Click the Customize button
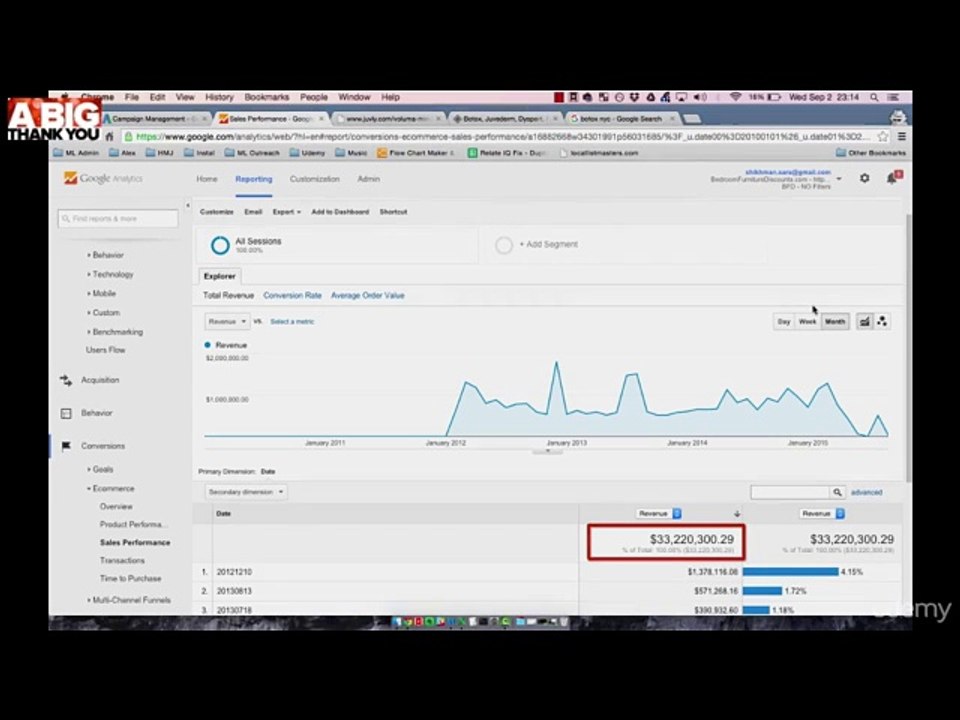The height and width of the screenshot is (720, 960). click(217, 212)
